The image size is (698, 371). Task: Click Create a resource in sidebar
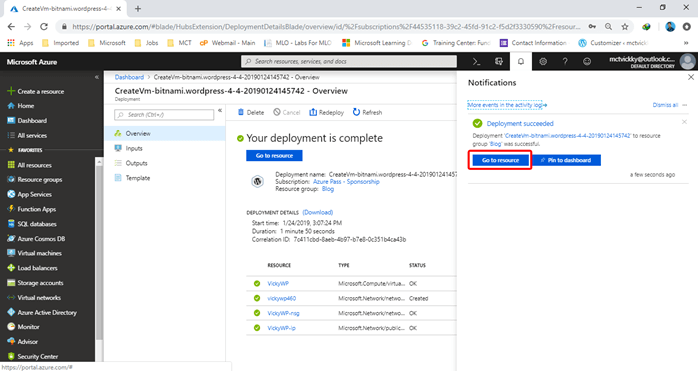click(x=36, y=91)
